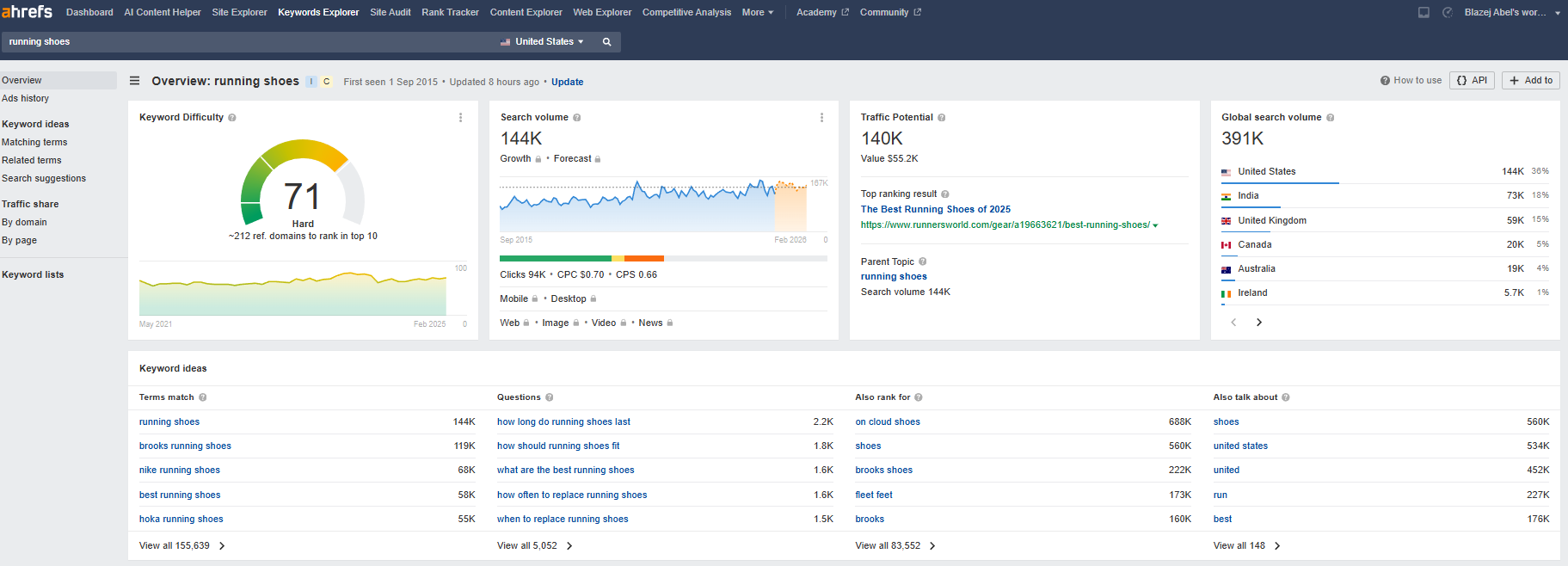Click help icon beside Keyword Difficulty

pyautogui.click(x=232, y=118)
